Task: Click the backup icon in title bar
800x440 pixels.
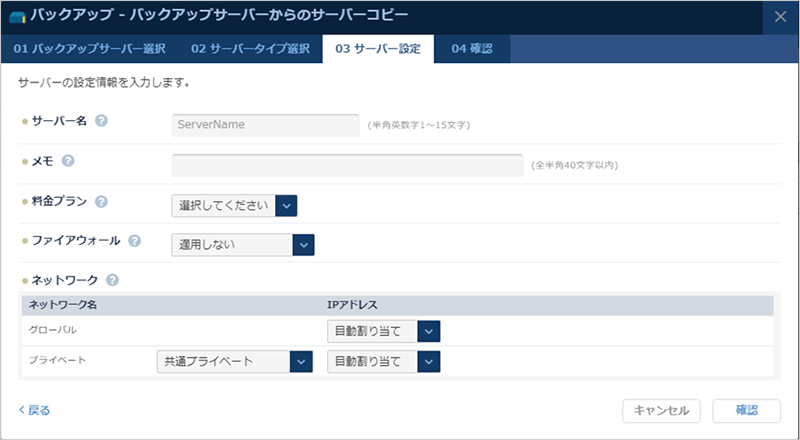Action: [x=16, y=17]
